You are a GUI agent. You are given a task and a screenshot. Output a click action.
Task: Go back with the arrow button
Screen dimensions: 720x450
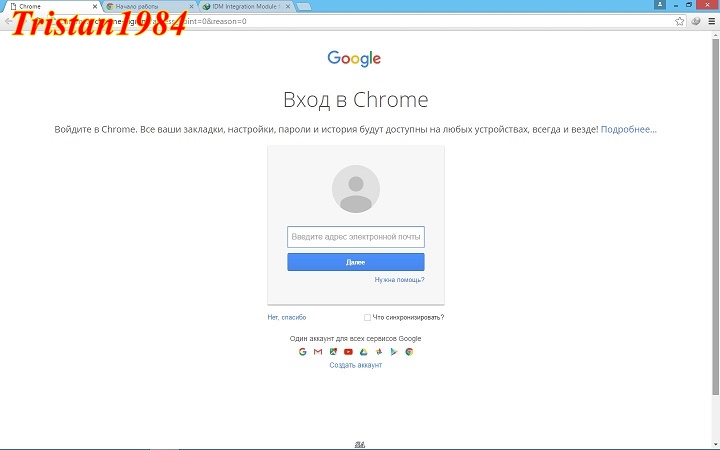point(8,21)
